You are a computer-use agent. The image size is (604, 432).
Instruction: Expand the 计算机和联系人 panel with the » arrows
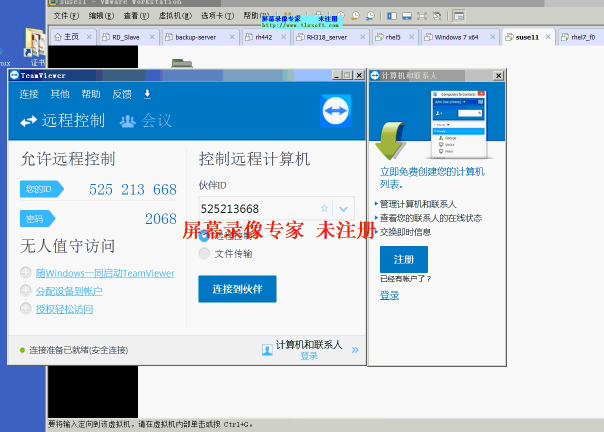pos(355,350)
